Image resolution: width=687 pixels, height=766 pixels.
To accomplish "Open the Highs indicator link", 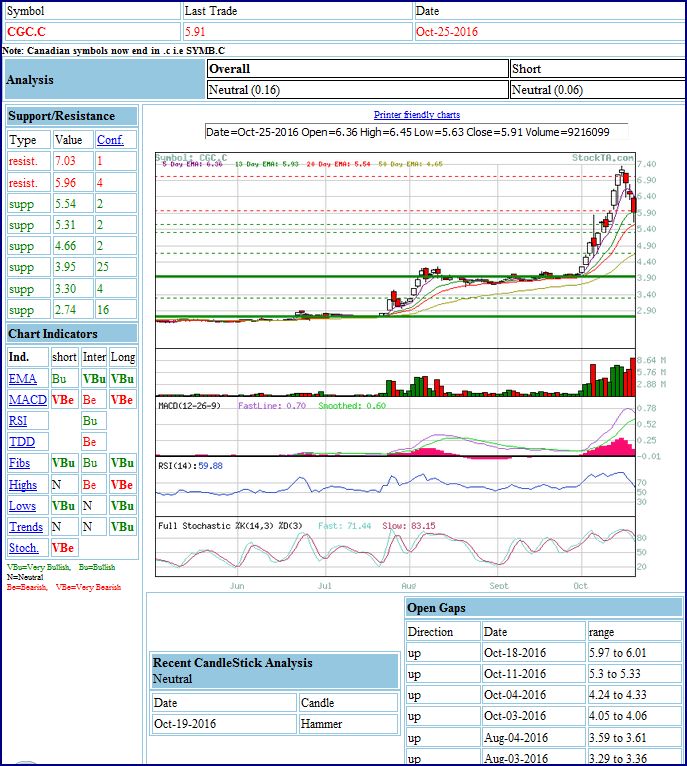I will pyautogui.click(x=23, y=484).
